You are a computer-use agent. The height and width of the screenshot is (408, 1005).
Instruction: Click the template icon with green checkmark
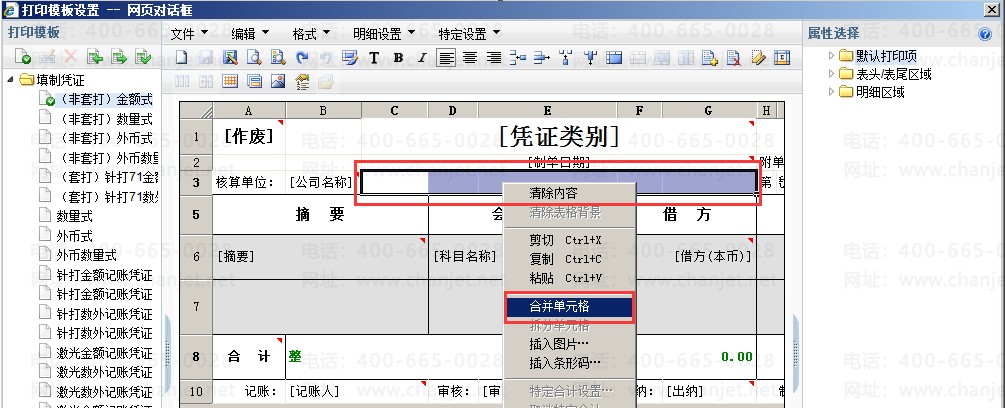[x=144, y=57]
